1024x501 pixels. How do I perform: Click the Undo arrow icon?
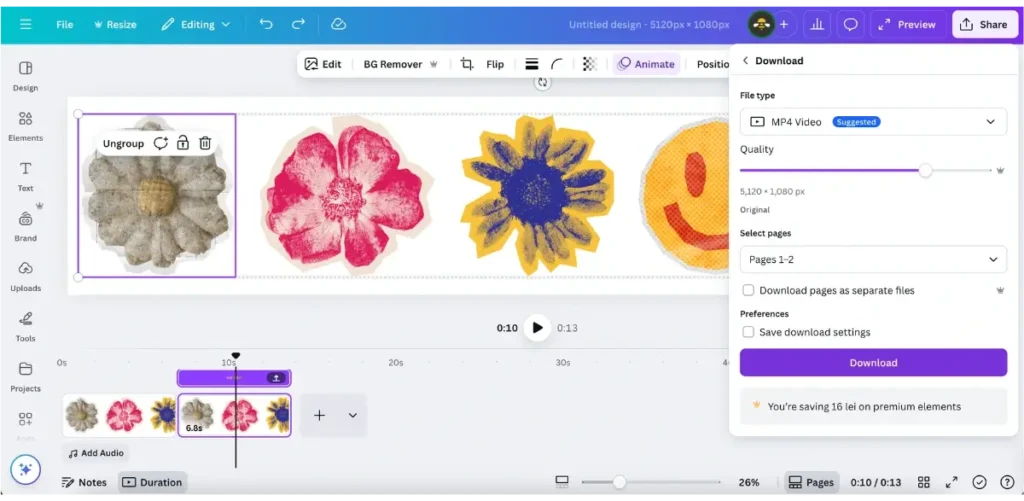tap(265, 24)
